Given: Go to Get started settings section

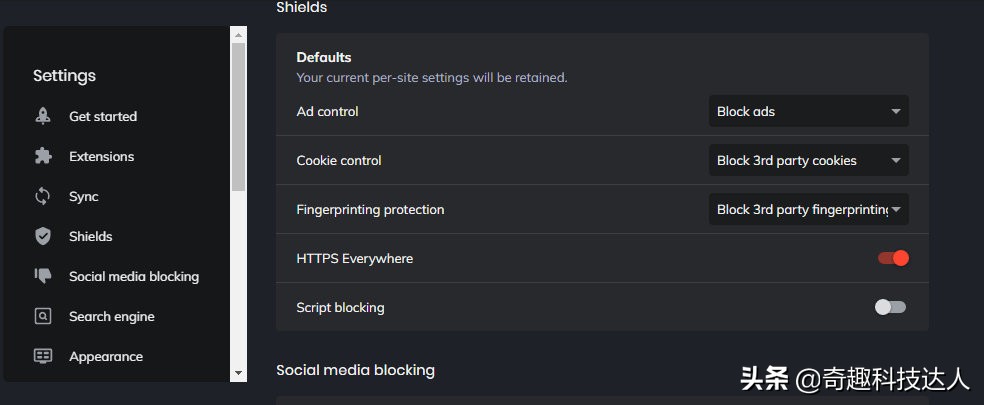Looking at the screenshot, I should (103, 116).
